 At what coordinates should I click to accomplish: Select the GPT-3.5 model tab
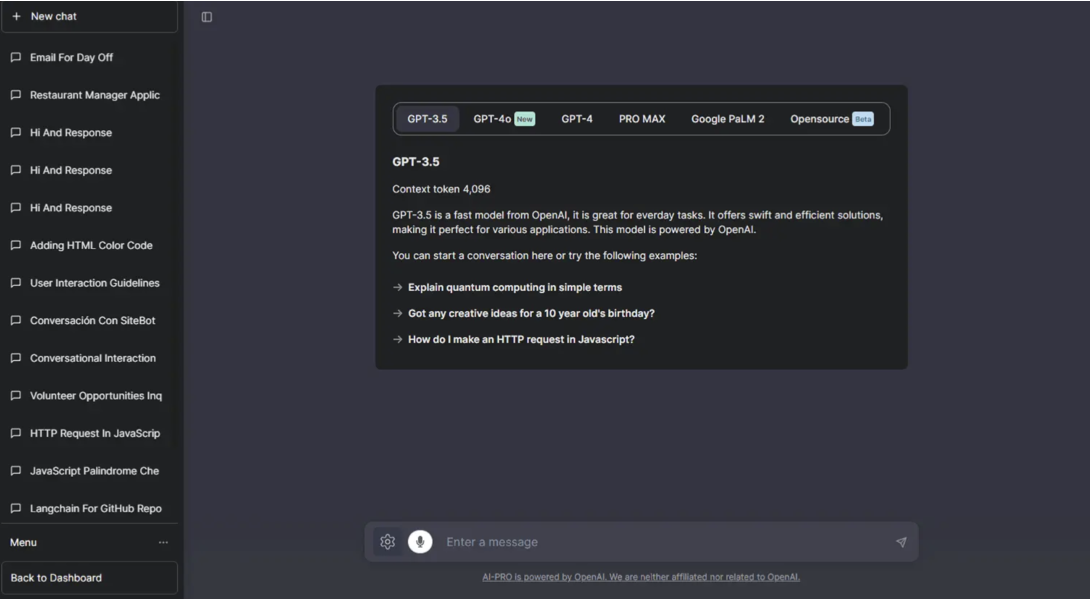click(x=427, y=119)
